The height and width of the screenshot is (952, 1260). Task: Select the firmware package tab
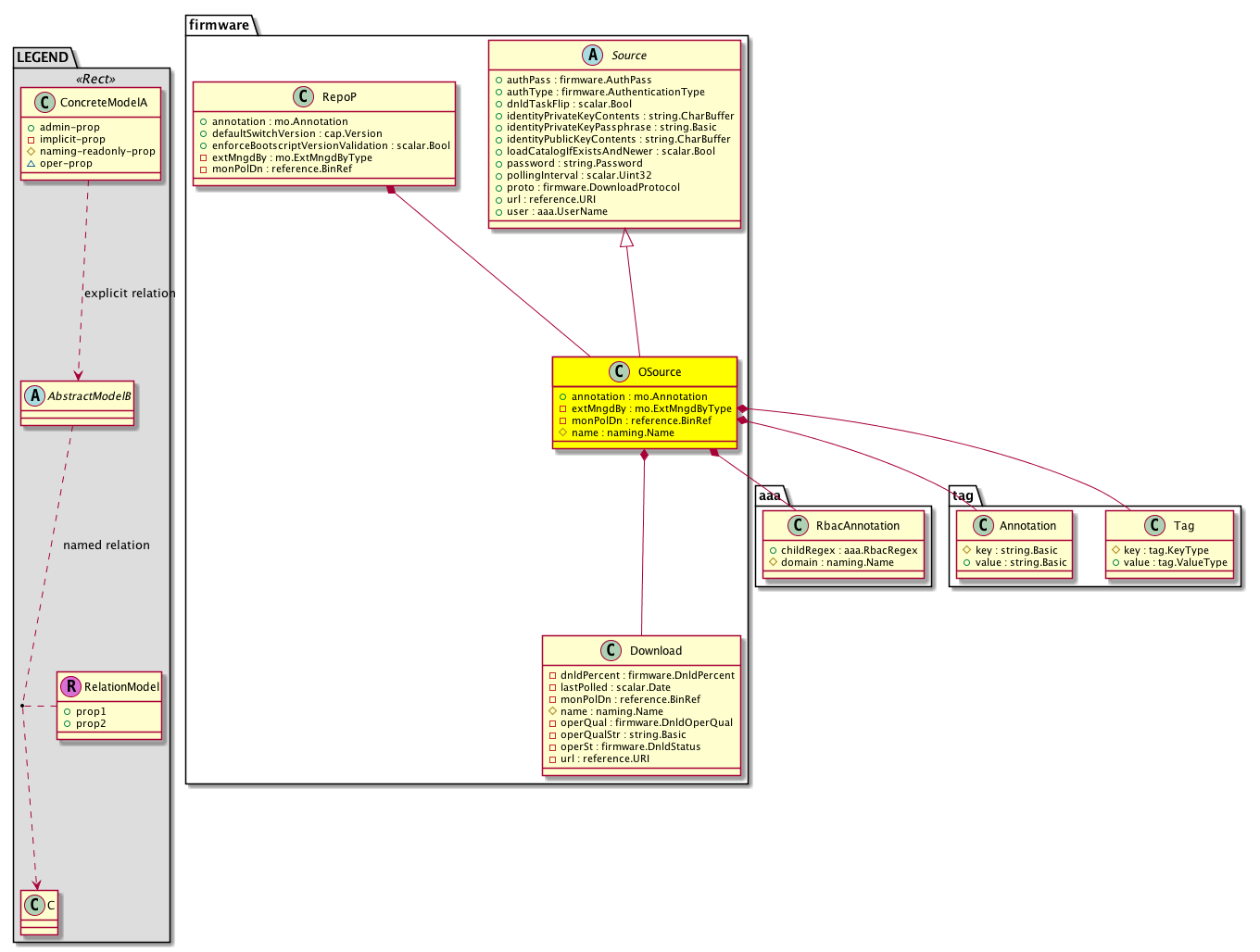(220, 25)
